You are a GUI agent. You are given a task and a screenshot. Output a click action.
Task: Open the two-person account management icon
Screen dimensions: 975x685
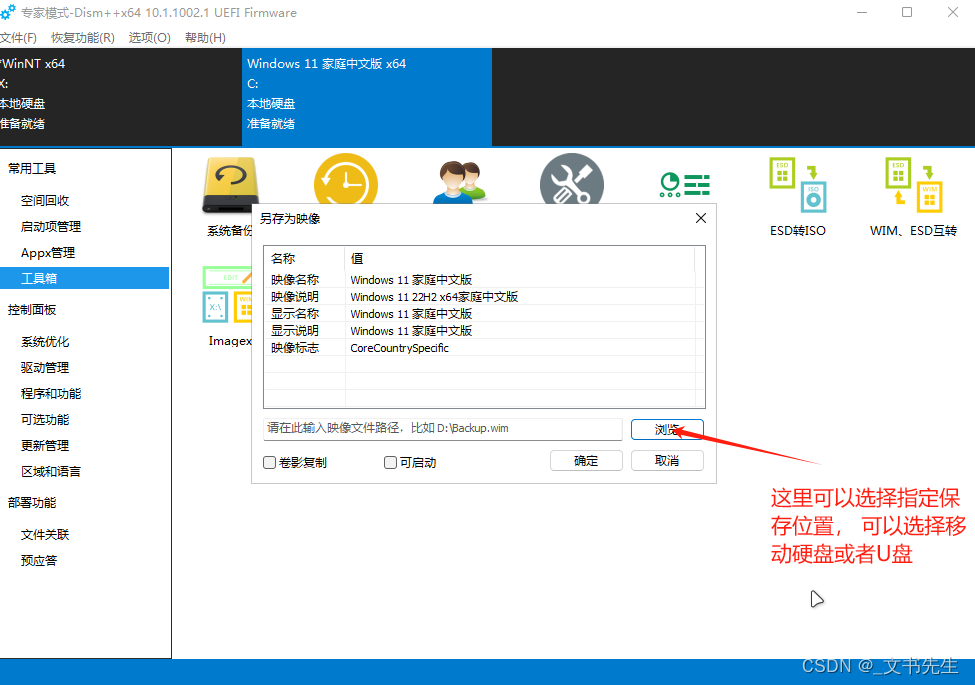click(460, 182)
